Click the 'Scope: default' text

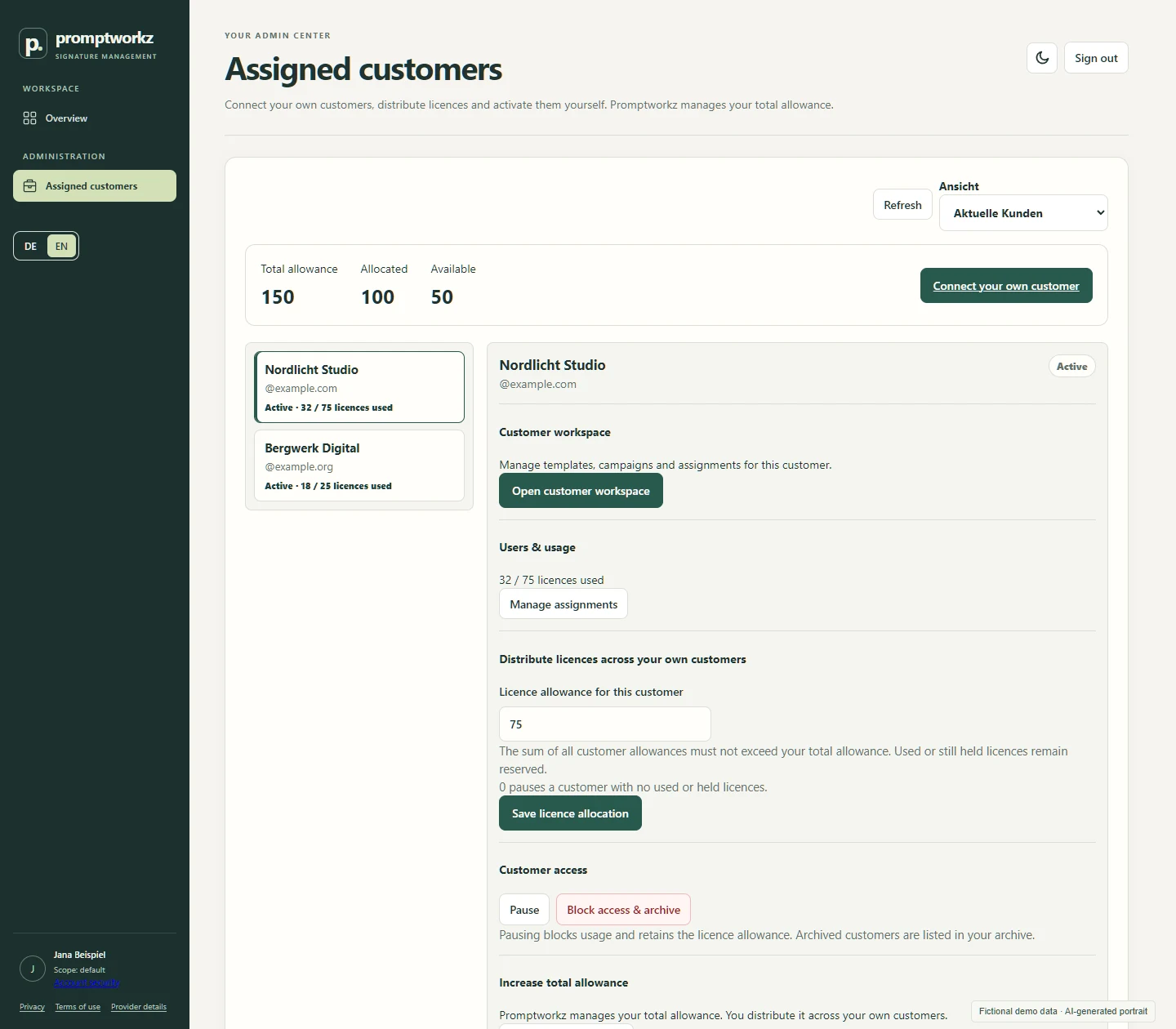tap(79, 970)
